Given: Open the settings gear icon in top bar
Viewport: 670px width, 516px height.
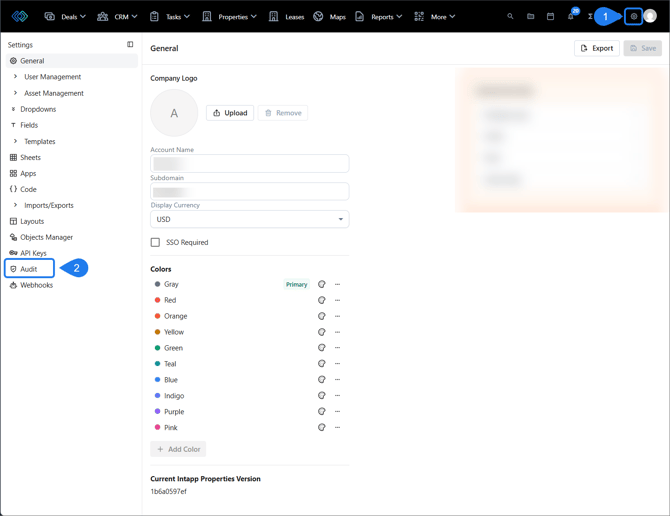Looking at the screenshot, I should 633,17.
